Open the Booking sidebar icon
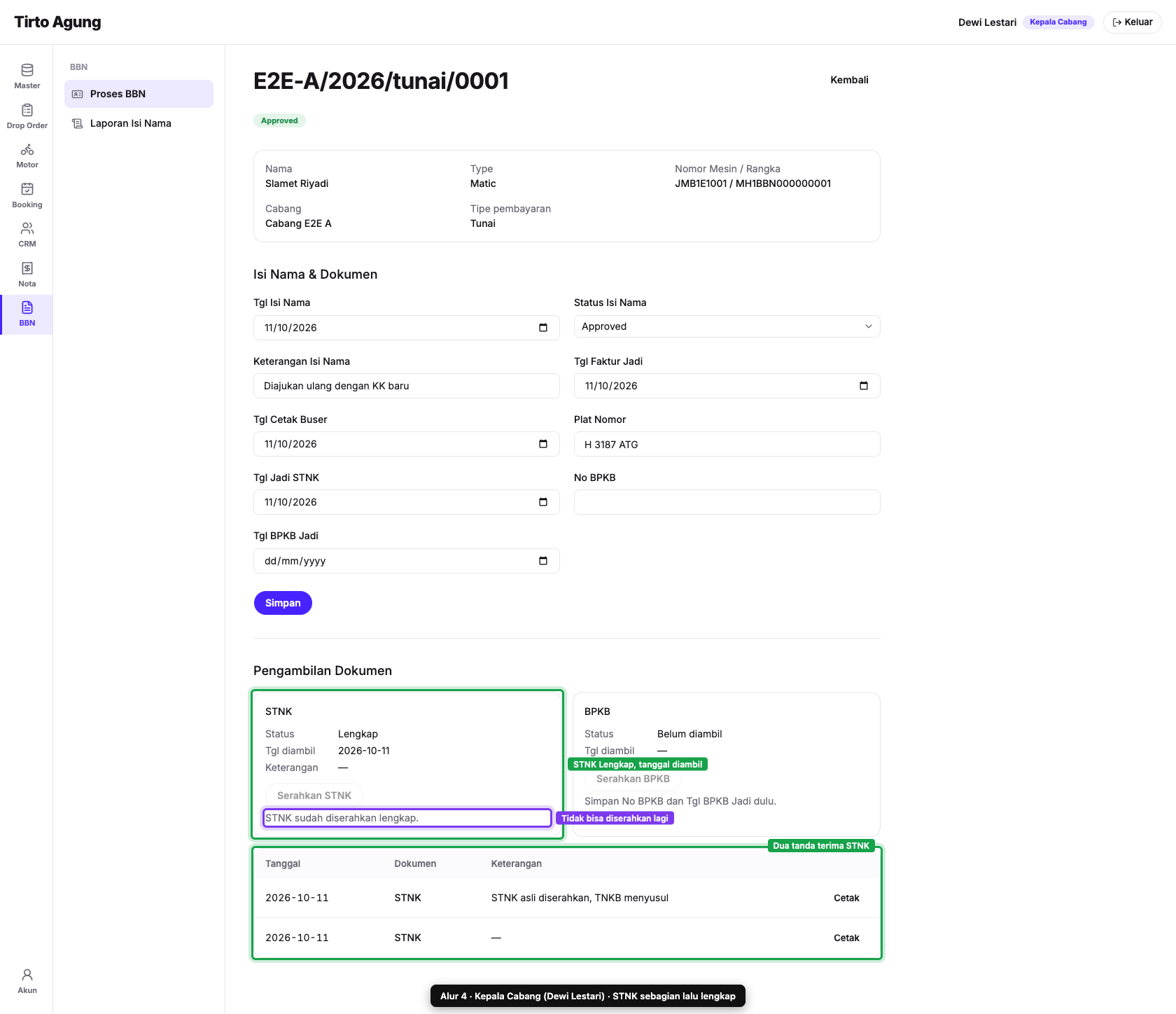The image size is (1176, 1014). click(27, 195)
